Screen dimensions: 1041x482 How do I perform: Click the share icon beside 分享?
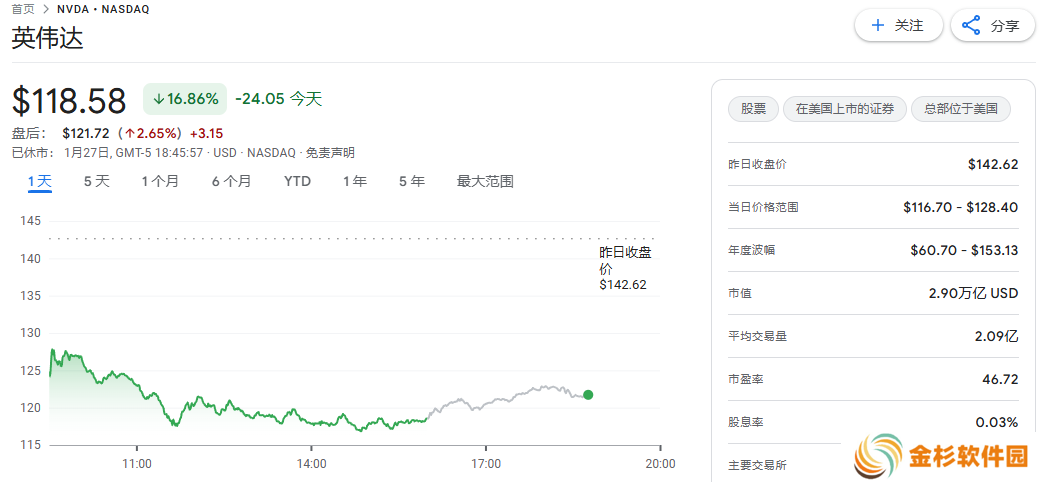point(971,26)
